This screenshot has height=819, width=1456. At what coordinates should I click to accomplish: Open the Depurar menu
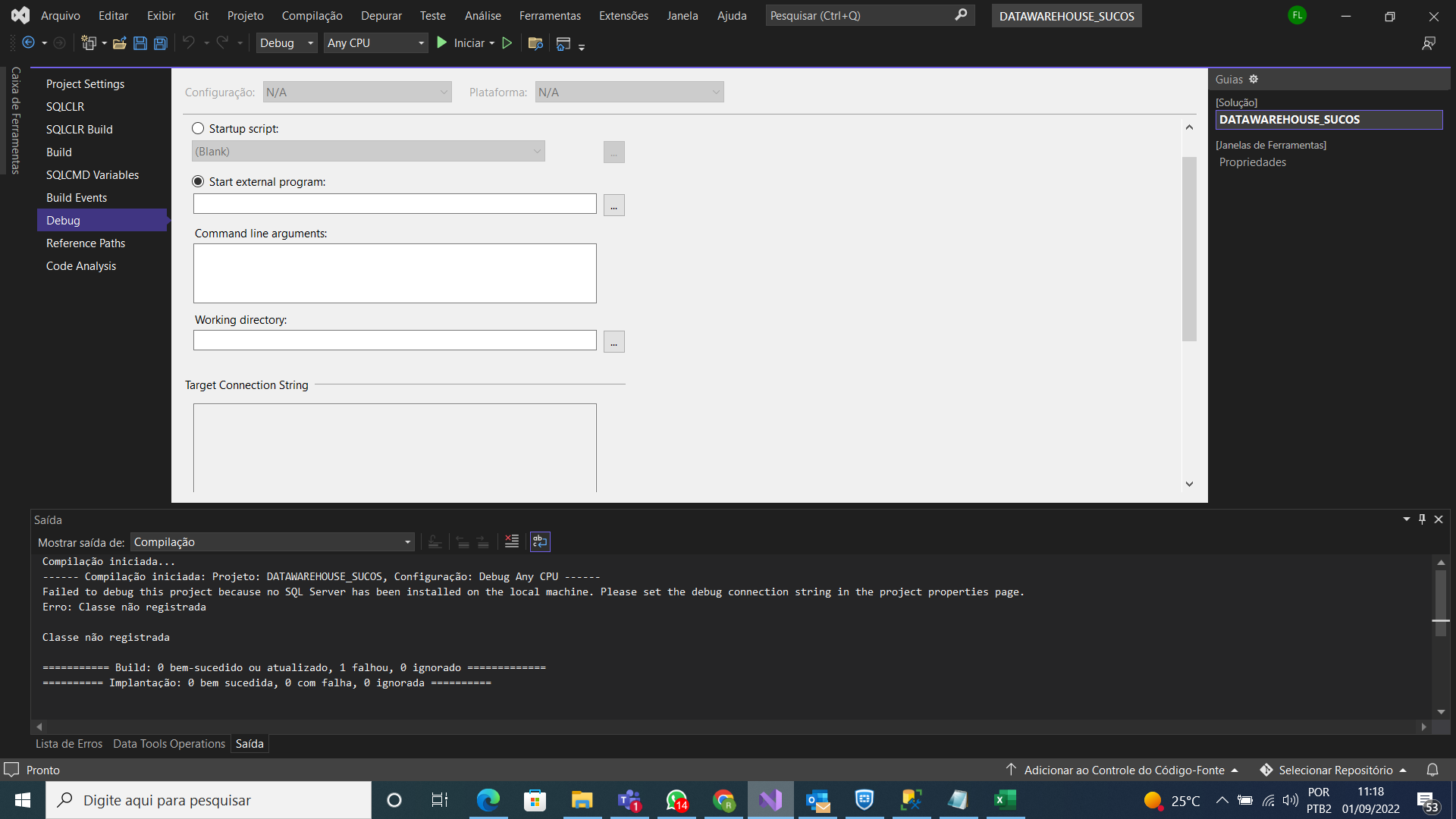[381, 15]
